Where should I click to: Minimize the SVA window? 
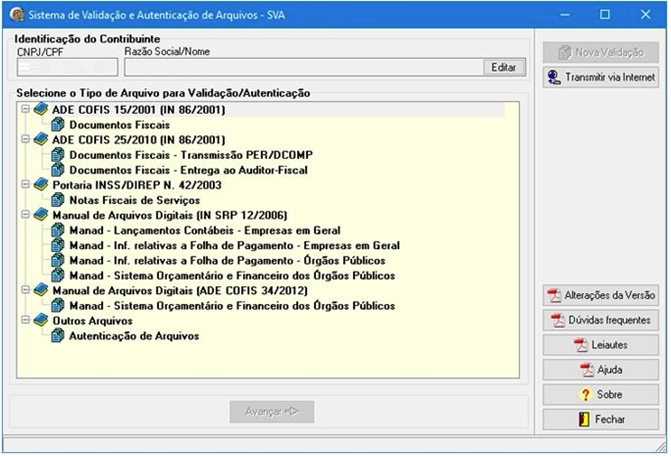565,15
